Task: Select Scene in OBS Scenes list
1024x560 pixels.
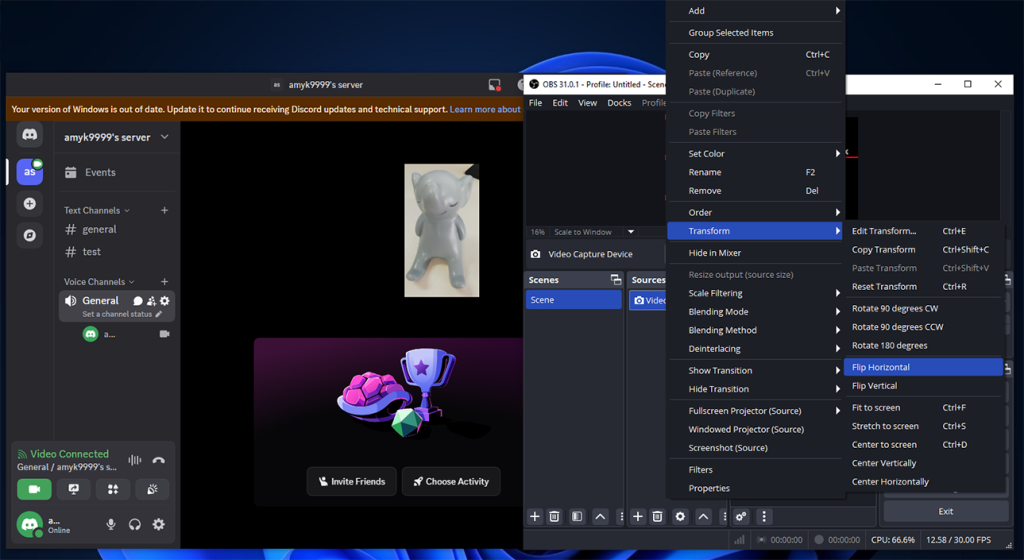Action: coord(573,300)
